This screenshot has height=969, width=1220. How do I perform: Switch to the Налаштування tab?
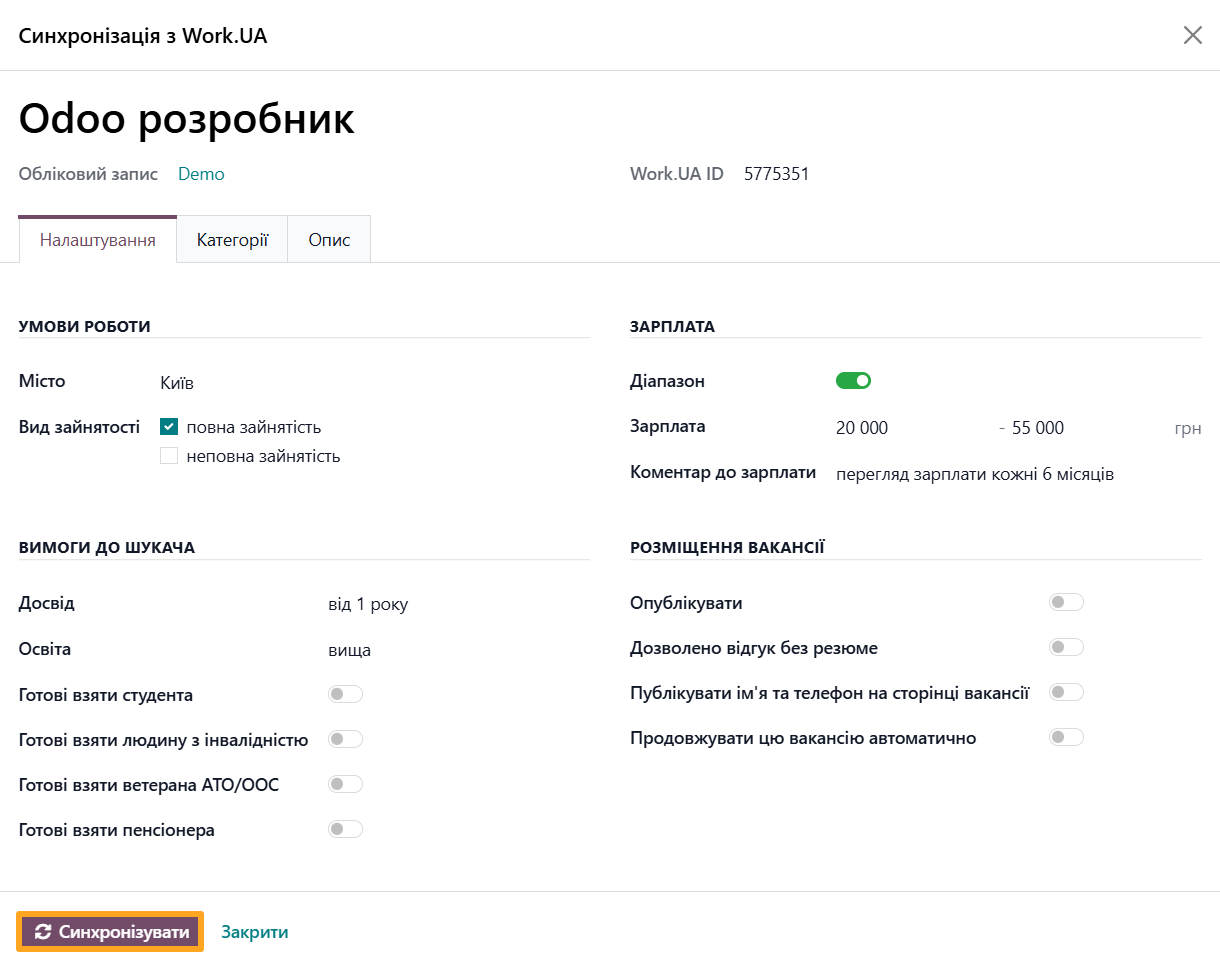[98, 240]
